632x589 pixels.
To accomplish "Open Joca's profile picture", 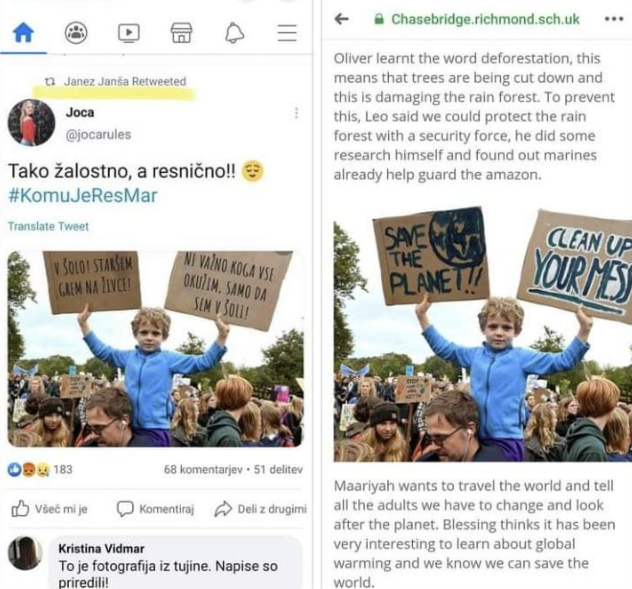I will pos(31,122).
